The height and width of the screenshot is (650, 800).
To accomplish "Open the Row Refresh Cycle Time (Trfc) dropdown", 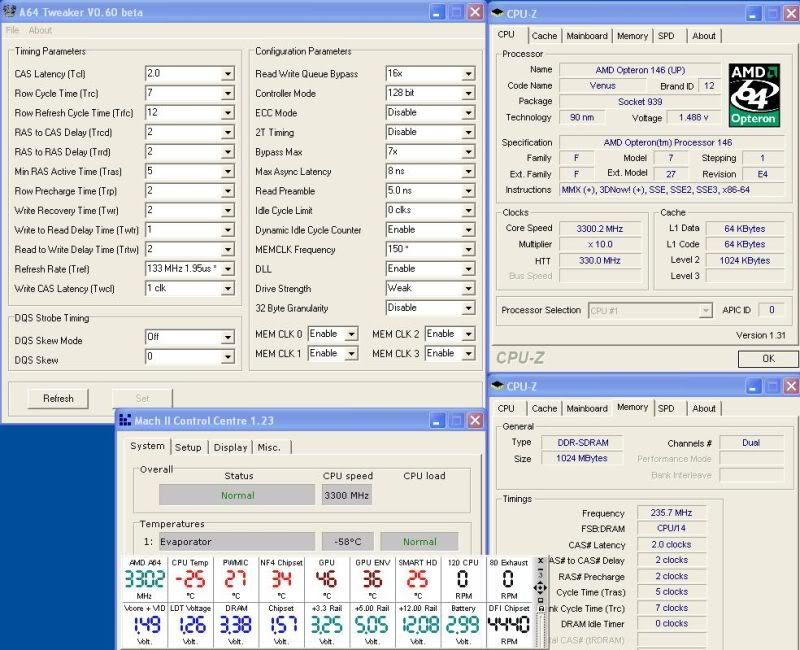I will pos(228,113).
